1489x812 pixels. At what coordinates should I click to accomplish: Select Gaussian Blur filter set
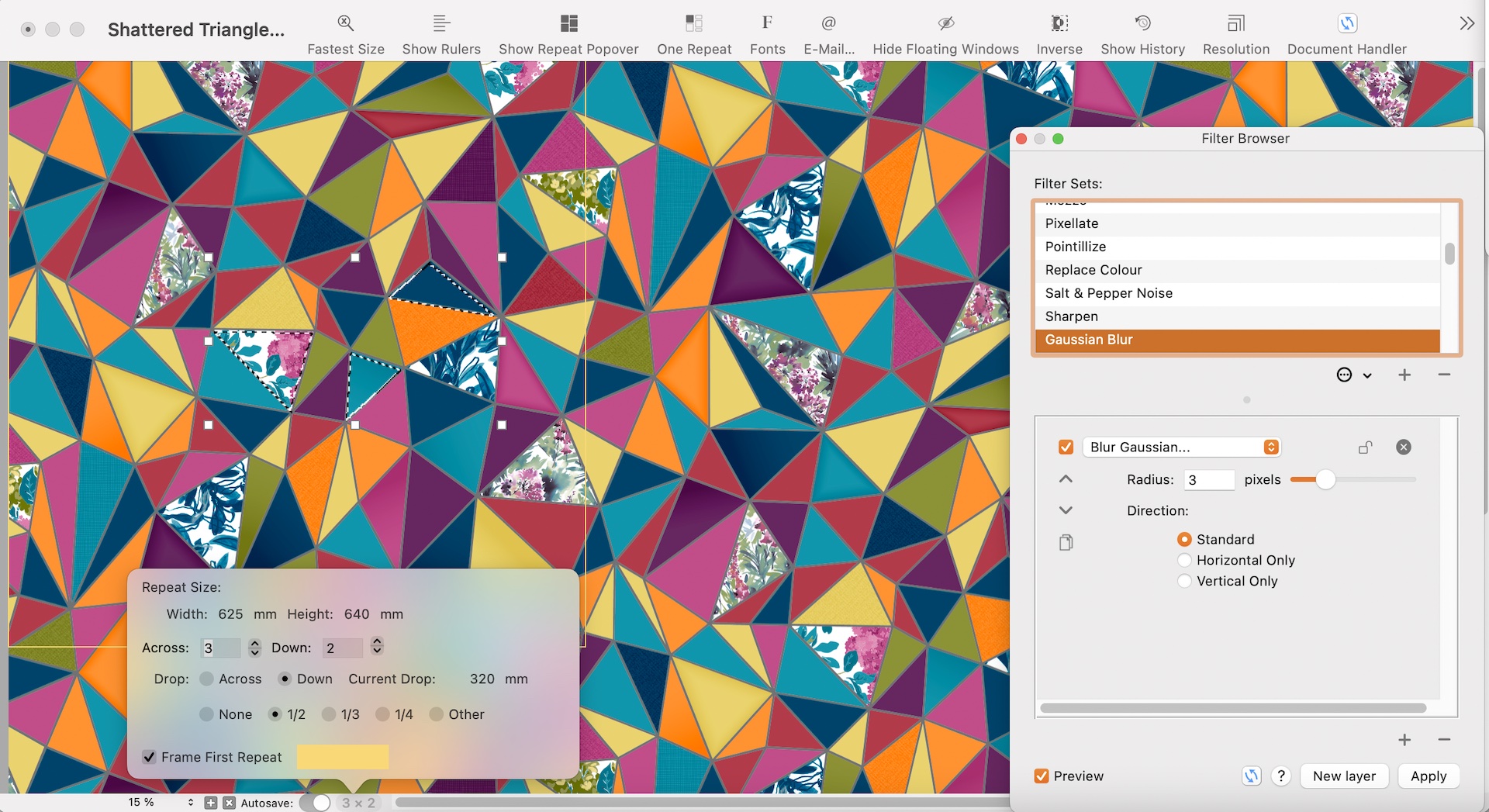pos(1238,340)
